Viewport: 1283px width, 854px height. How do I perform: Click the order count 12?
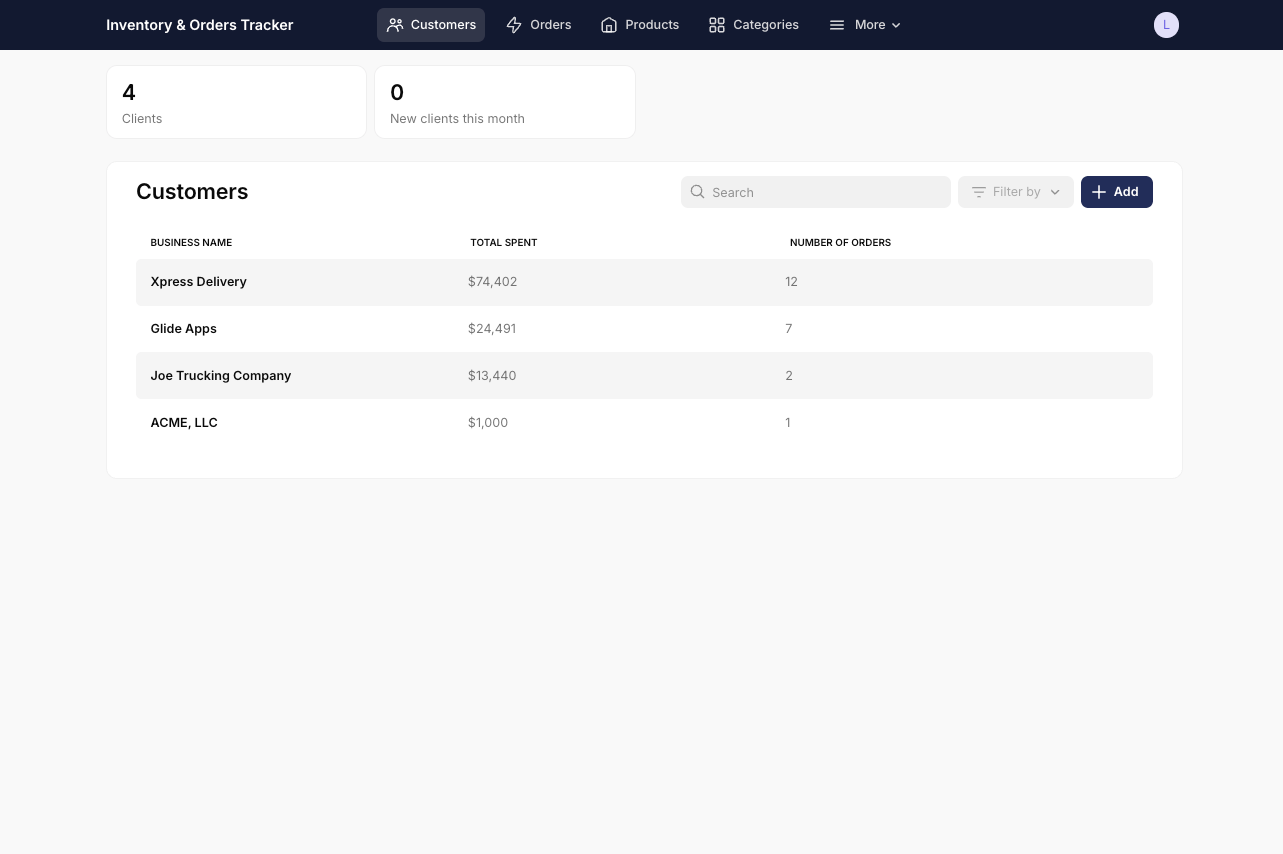click(x=791, y=282)
